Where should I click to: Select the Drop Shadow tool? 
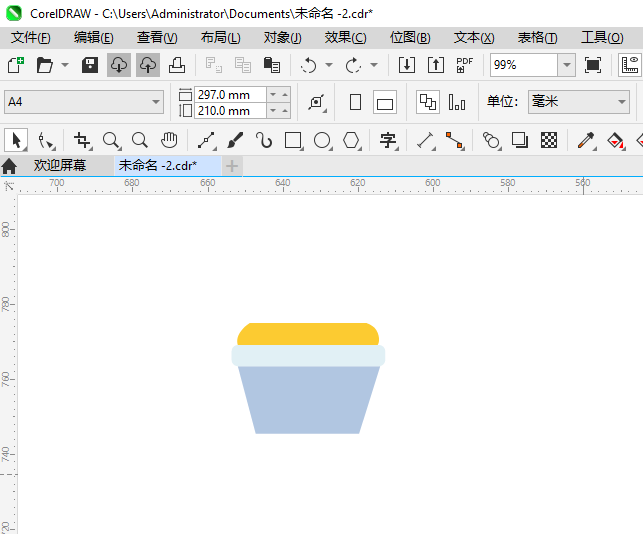pos(520,141)
